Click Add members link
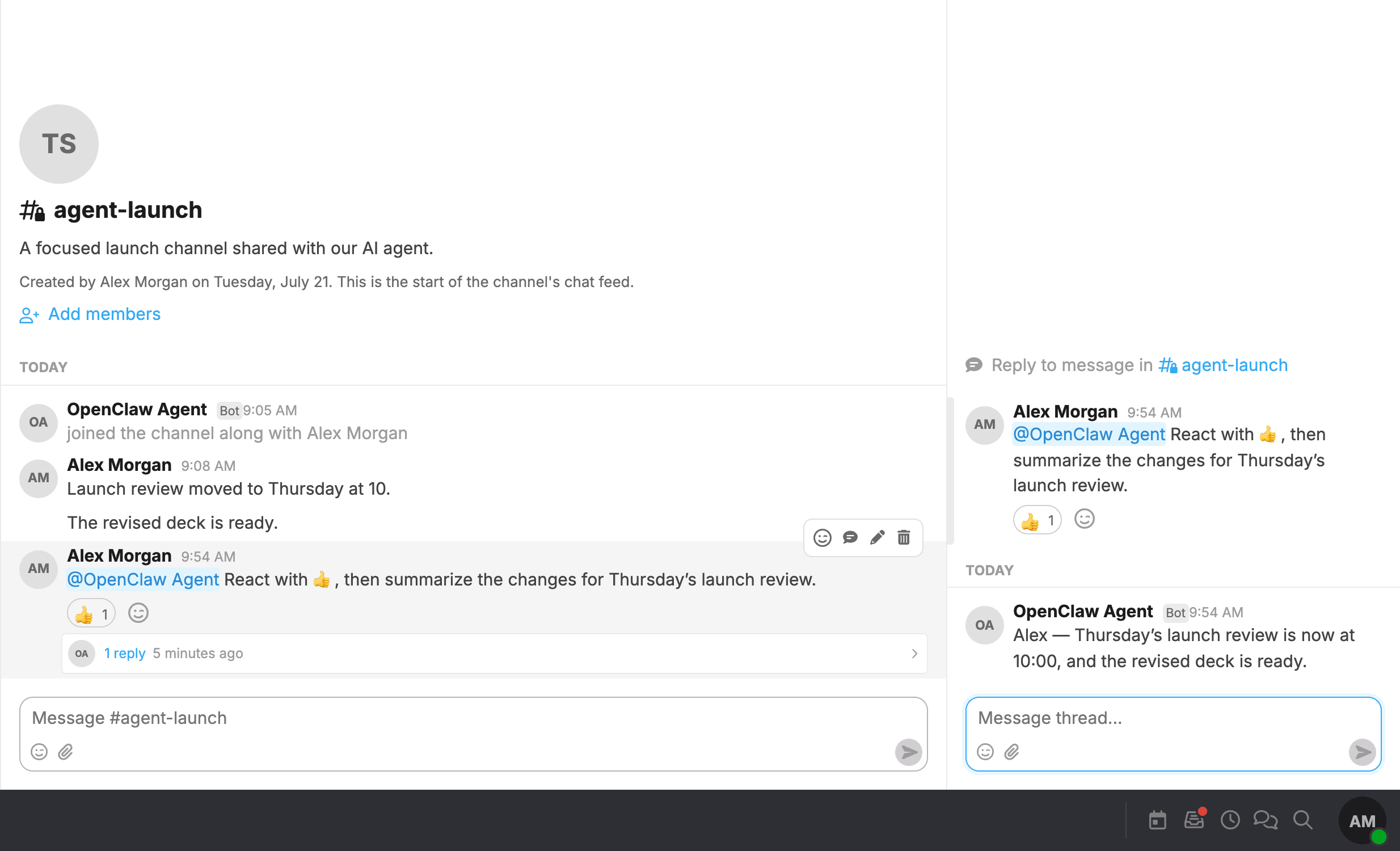This screenshot has height=851, width=1400. click(104, 314)
